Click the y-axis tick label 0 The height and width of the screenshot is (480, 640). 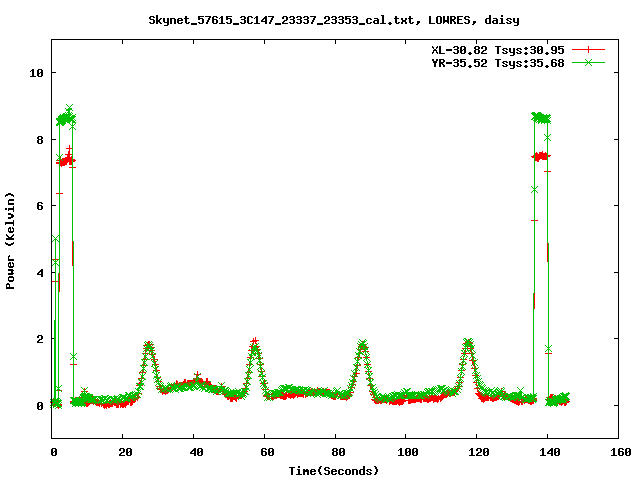coord(40,406)
